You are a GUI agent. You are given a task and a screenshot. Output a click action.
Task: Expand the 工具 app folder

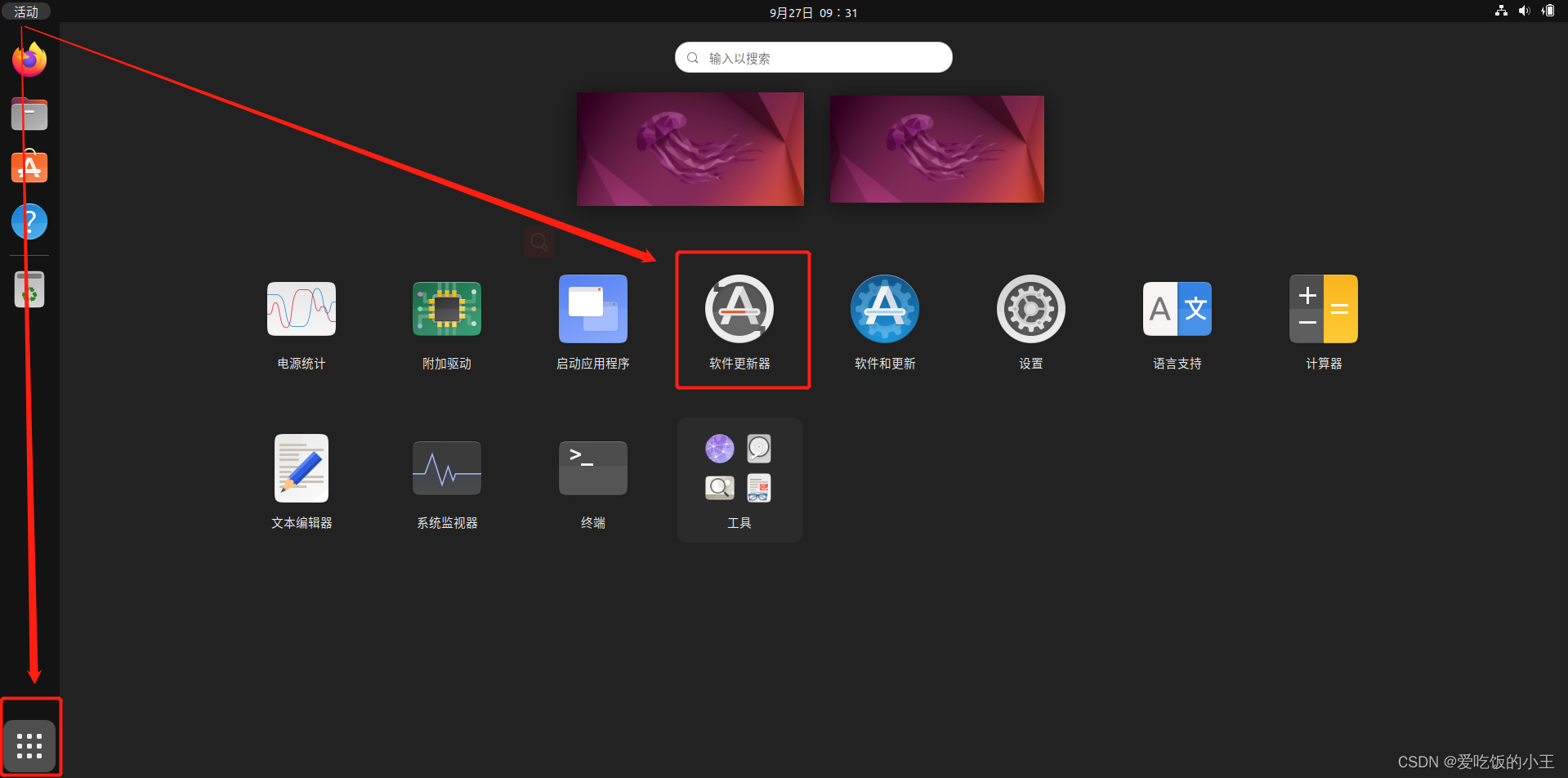point(739,467)
